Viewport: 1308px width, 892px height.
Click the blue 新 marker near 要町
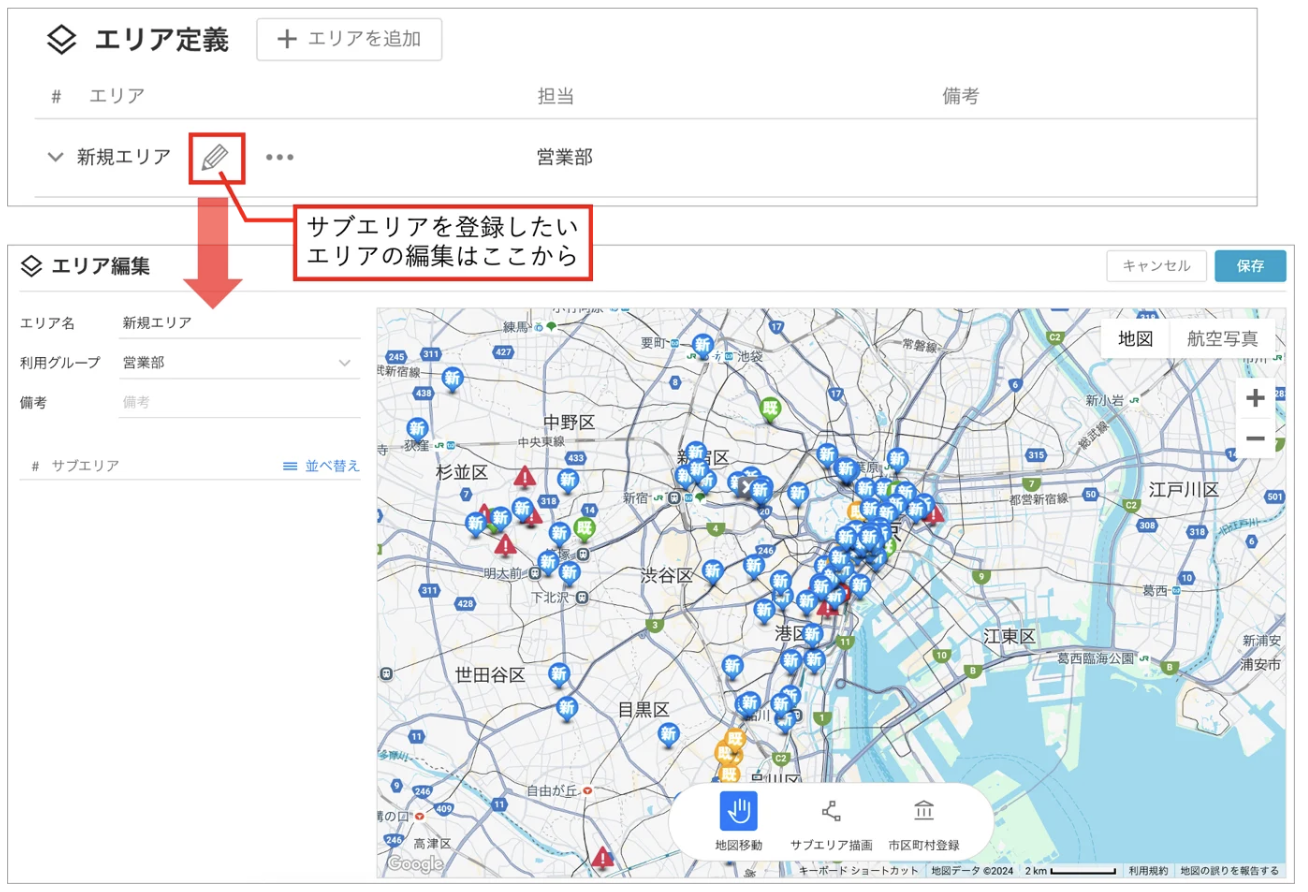click(703, 345)
